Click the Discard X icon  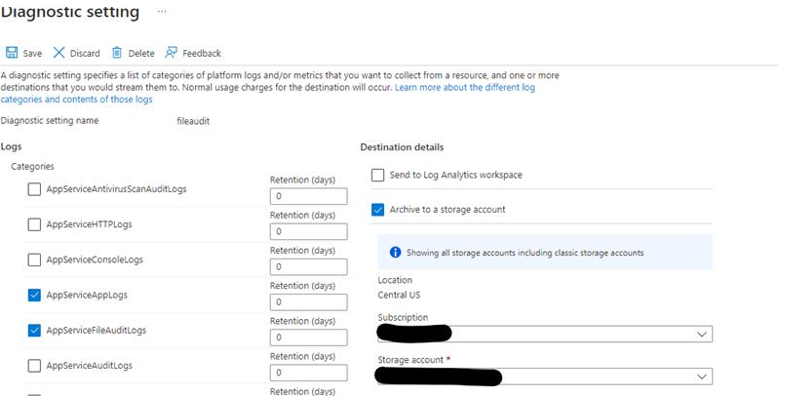tap(59, 53)
